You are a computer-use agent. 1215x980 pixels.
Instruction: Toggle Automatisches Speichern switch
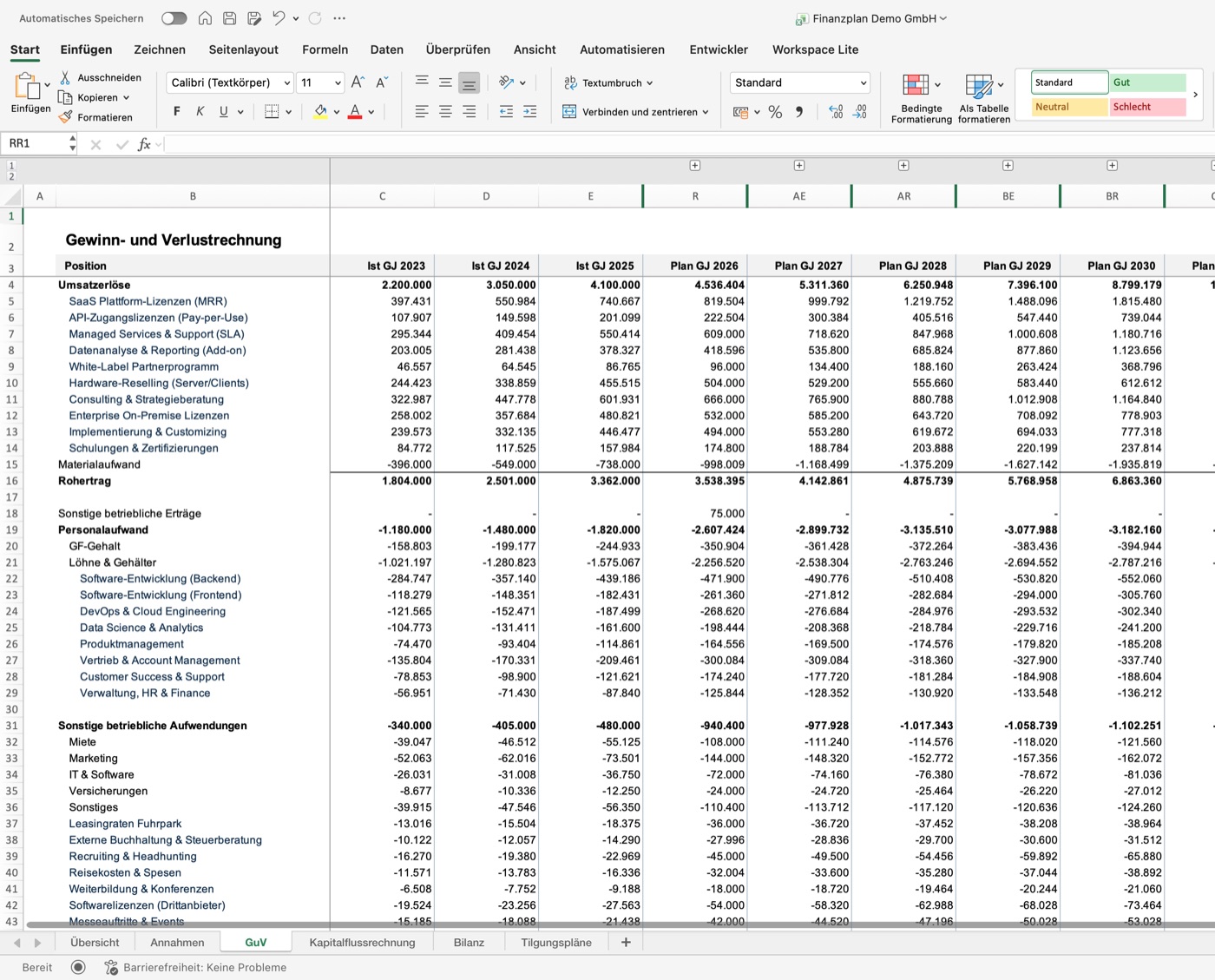pos(174,18)
